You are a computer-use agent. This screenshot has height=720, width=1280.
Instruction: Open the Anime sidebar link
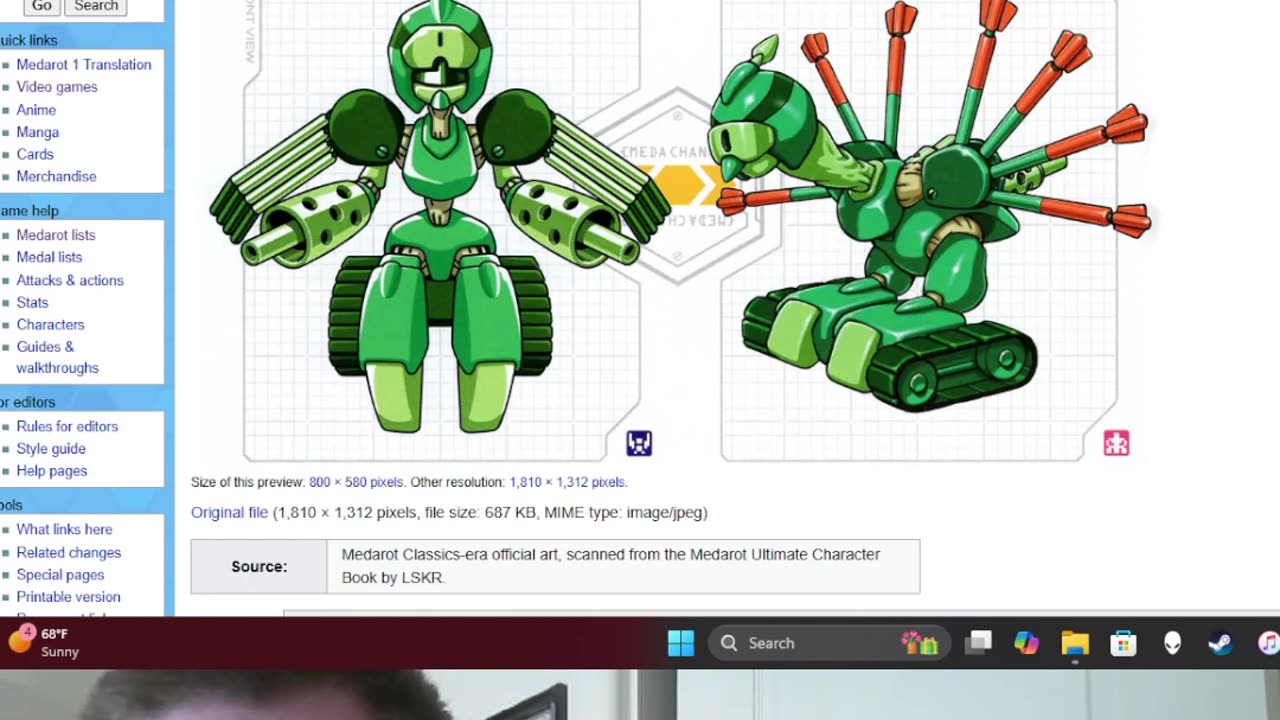pyautogui.click(x=36, y=110)
